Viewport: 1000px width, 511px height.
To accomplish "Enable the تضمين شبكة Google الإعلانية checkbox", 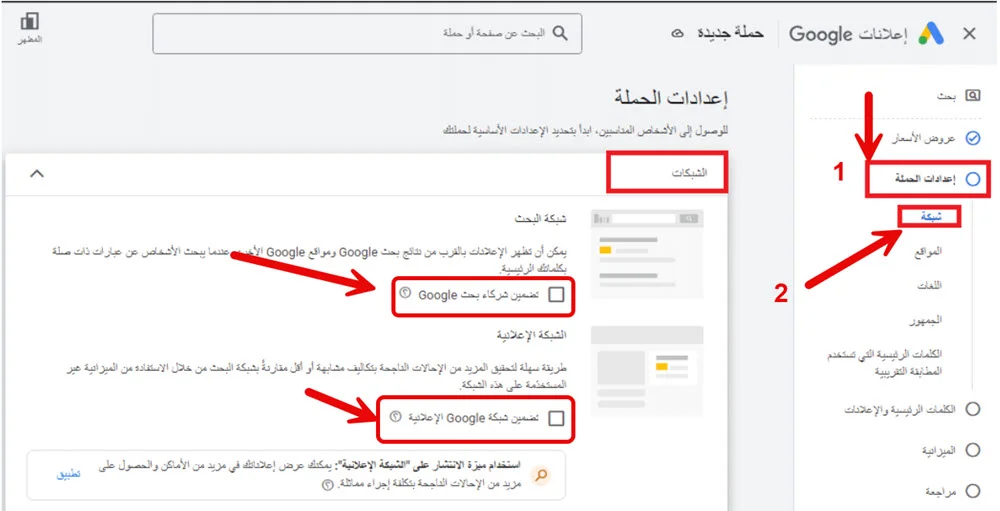I will pos(556,418).
